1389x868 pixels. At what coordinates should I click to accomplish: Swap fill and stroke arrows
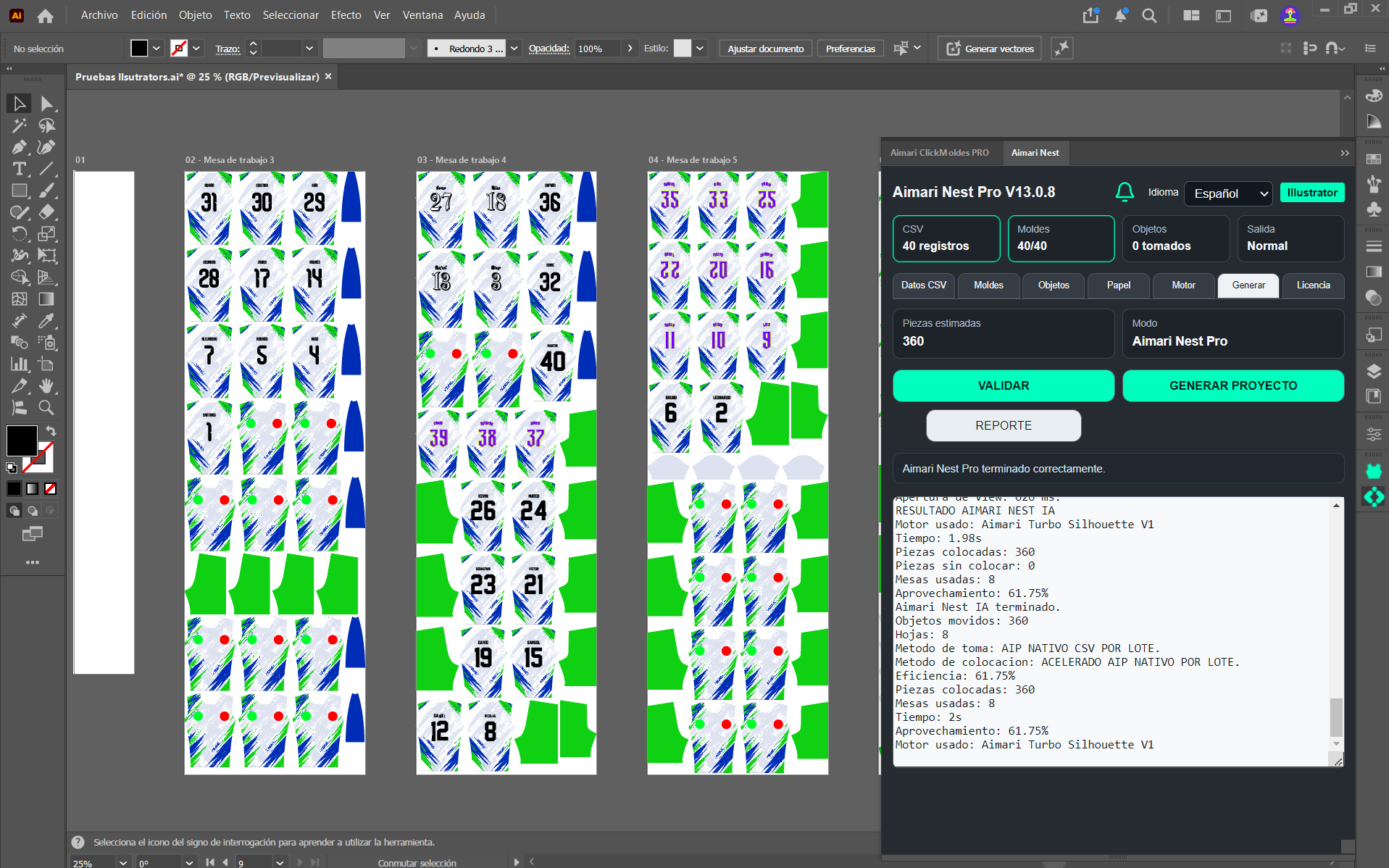click(51, 431)
